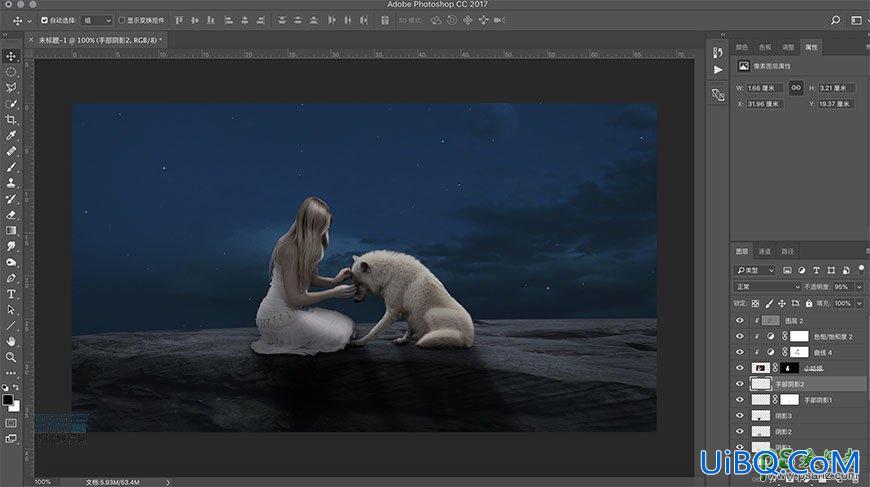Open the Move tool preset picker arrow

(29, 21)
